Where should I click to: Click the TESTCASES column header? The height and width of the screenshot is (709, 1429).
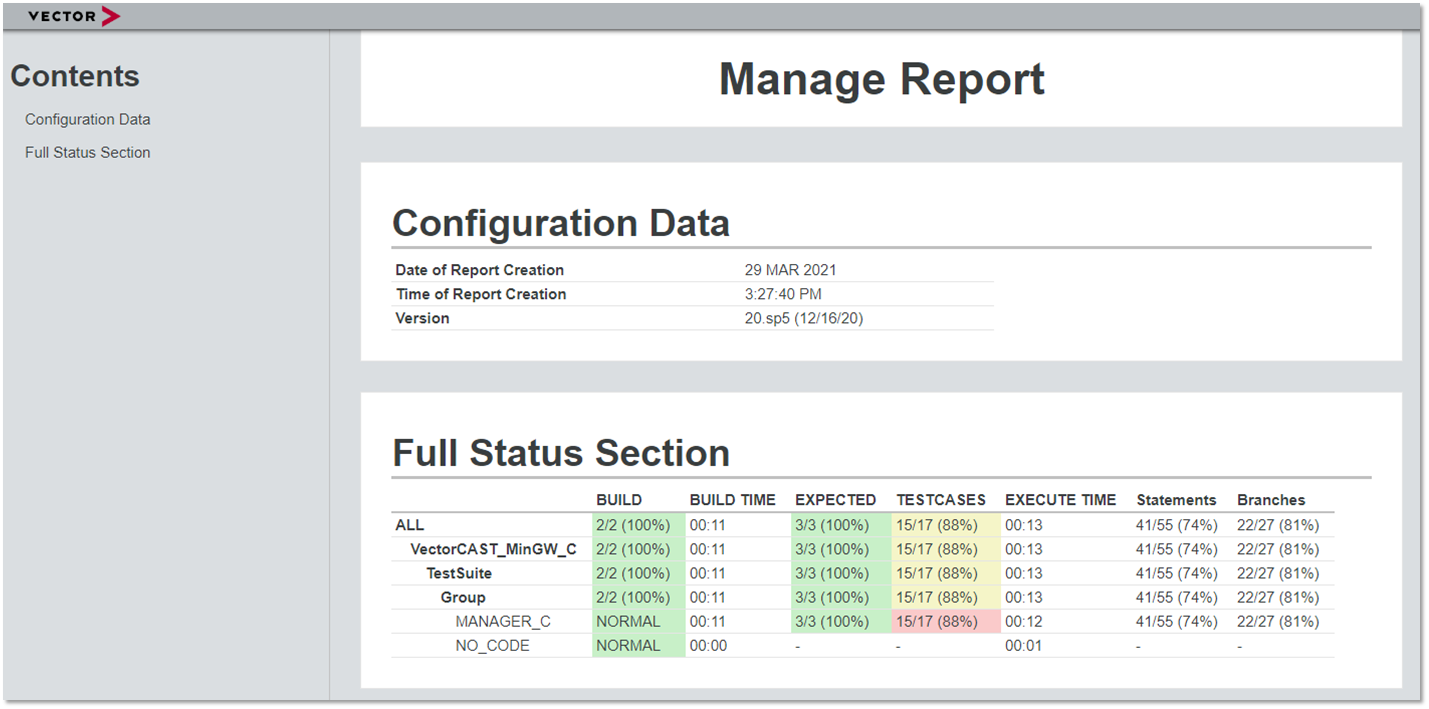(x=940, y=499)
